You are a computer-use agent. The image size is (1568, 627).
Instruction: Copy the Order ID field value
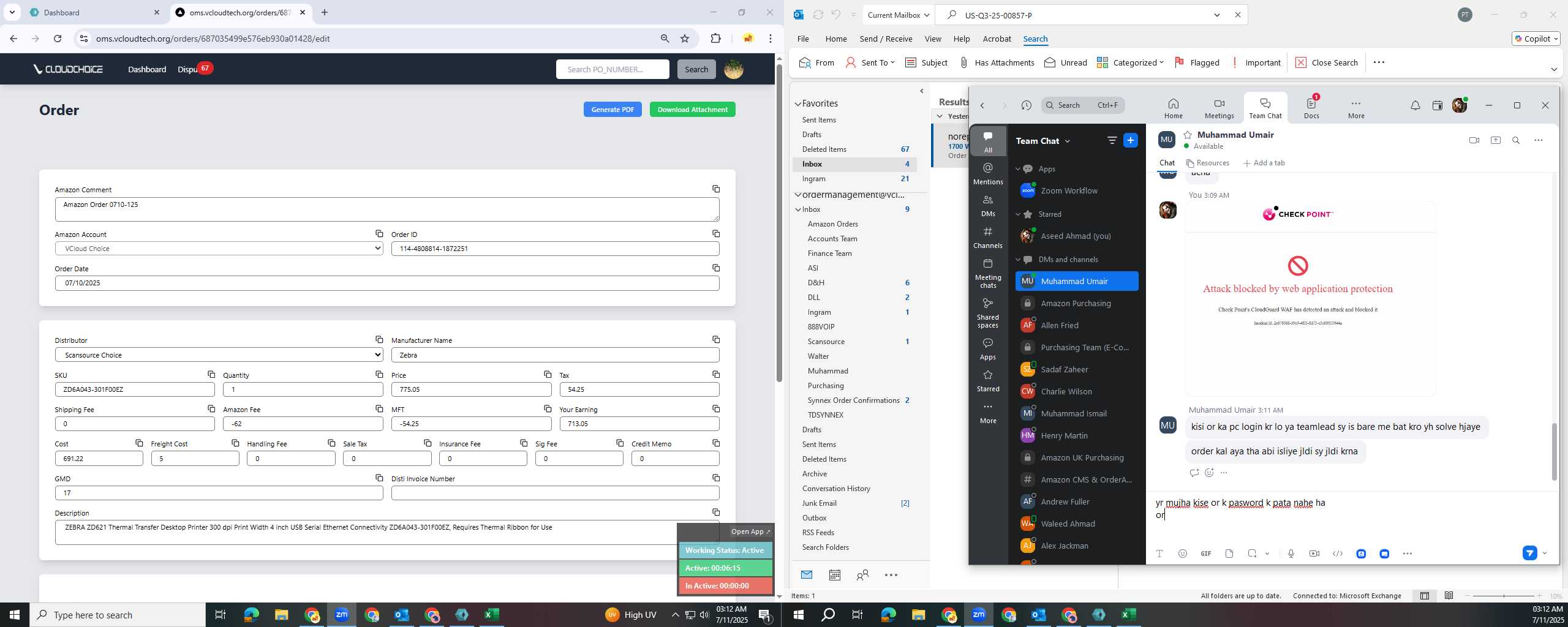click(x=716, y=234)
